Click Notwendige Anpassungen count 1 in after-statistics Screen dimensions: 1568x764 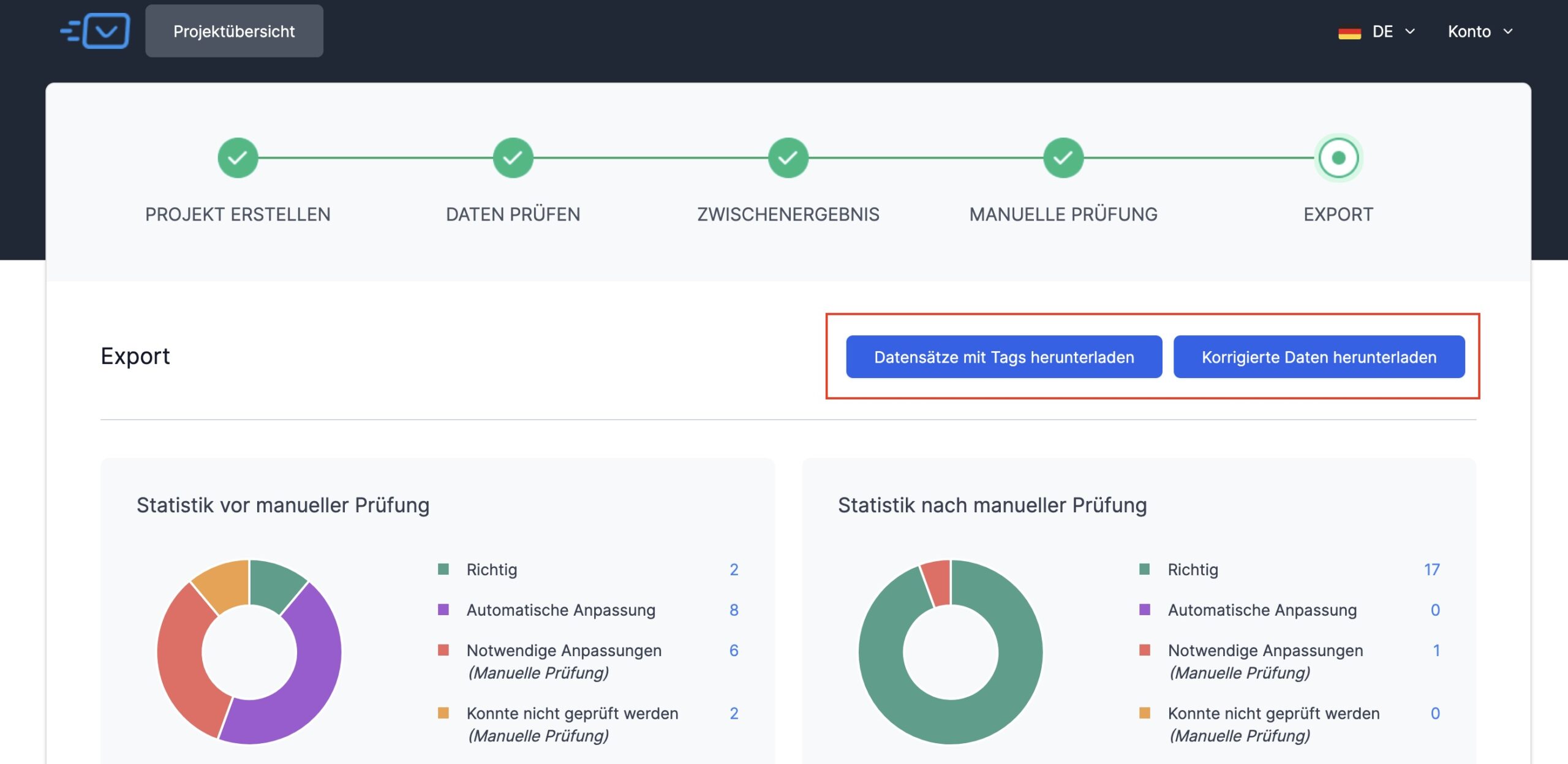(1436, 651)
